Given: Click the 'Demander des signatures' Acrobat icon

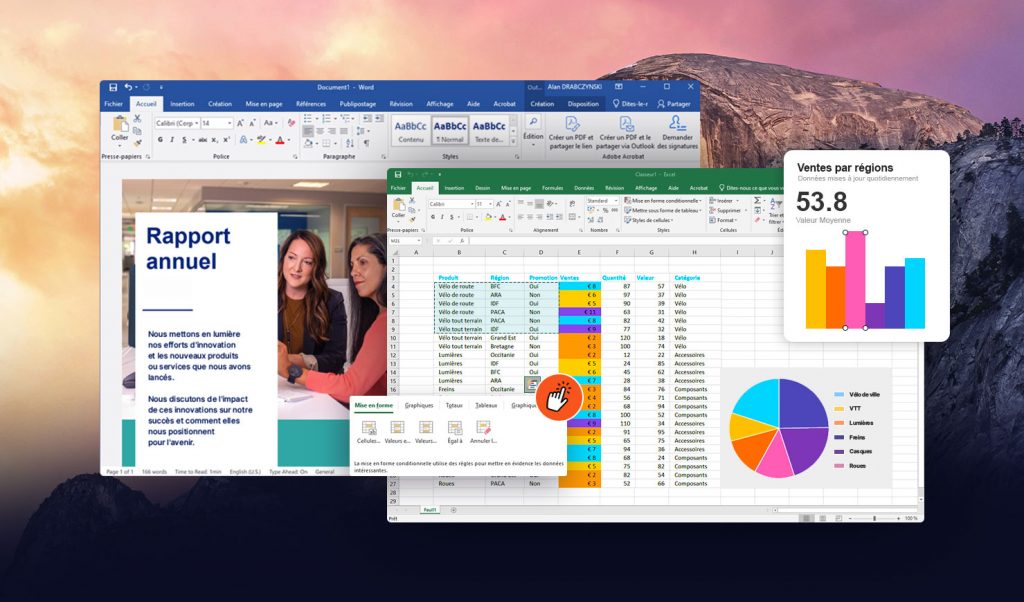Looking at the screenshot, I should pyautogui.click(x=677, y=130).
